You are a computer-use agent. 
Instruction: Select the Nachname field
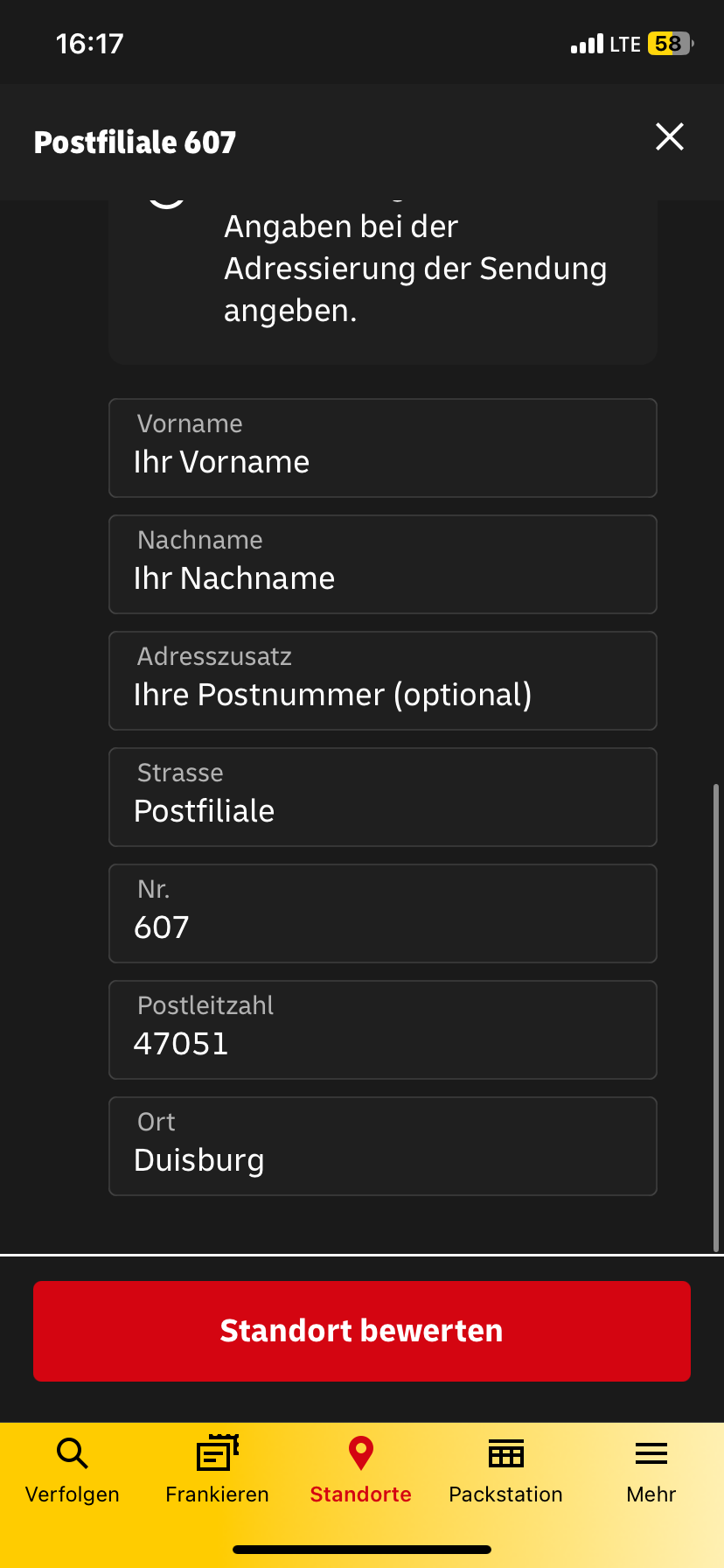click(x=382, y=564)
